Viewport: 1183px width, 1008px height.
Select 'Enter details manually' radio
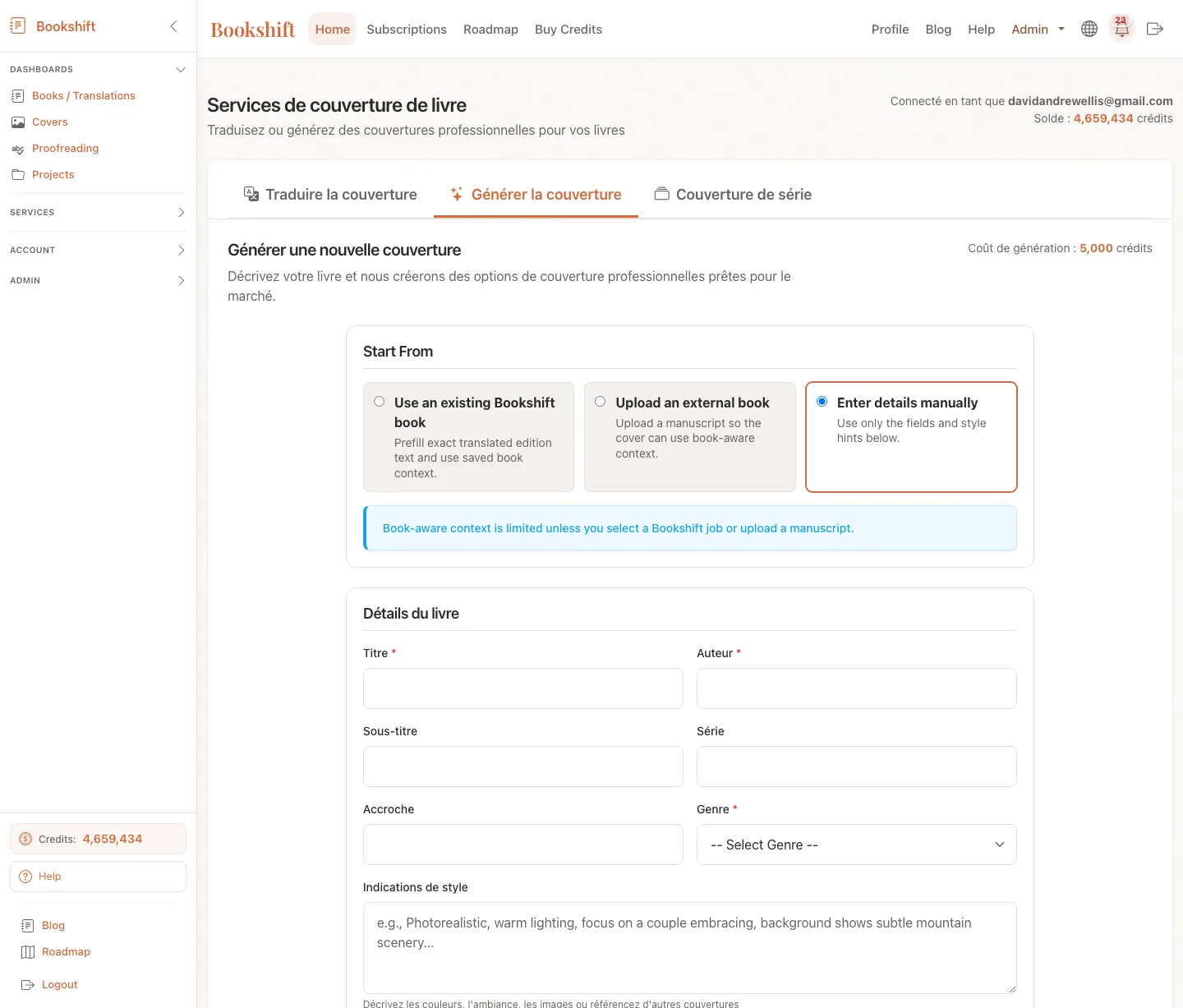point(822,402)
